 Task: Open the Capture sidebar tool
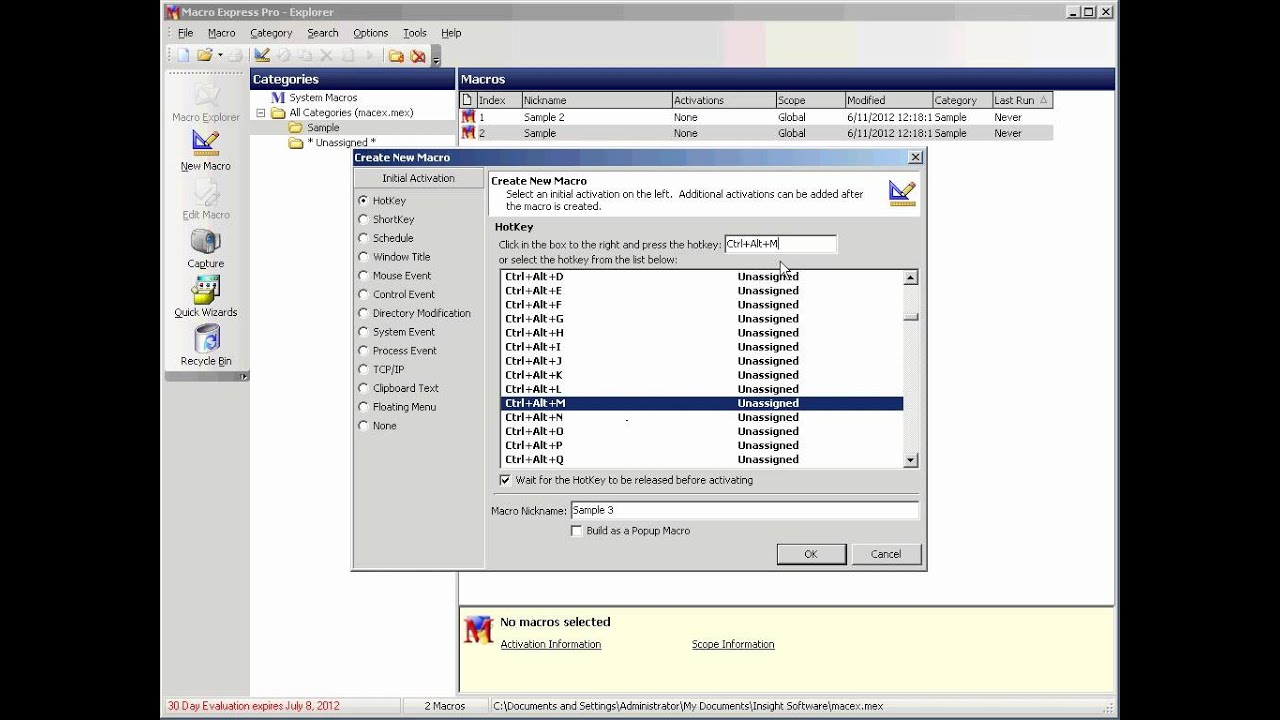tap(206, 249)
